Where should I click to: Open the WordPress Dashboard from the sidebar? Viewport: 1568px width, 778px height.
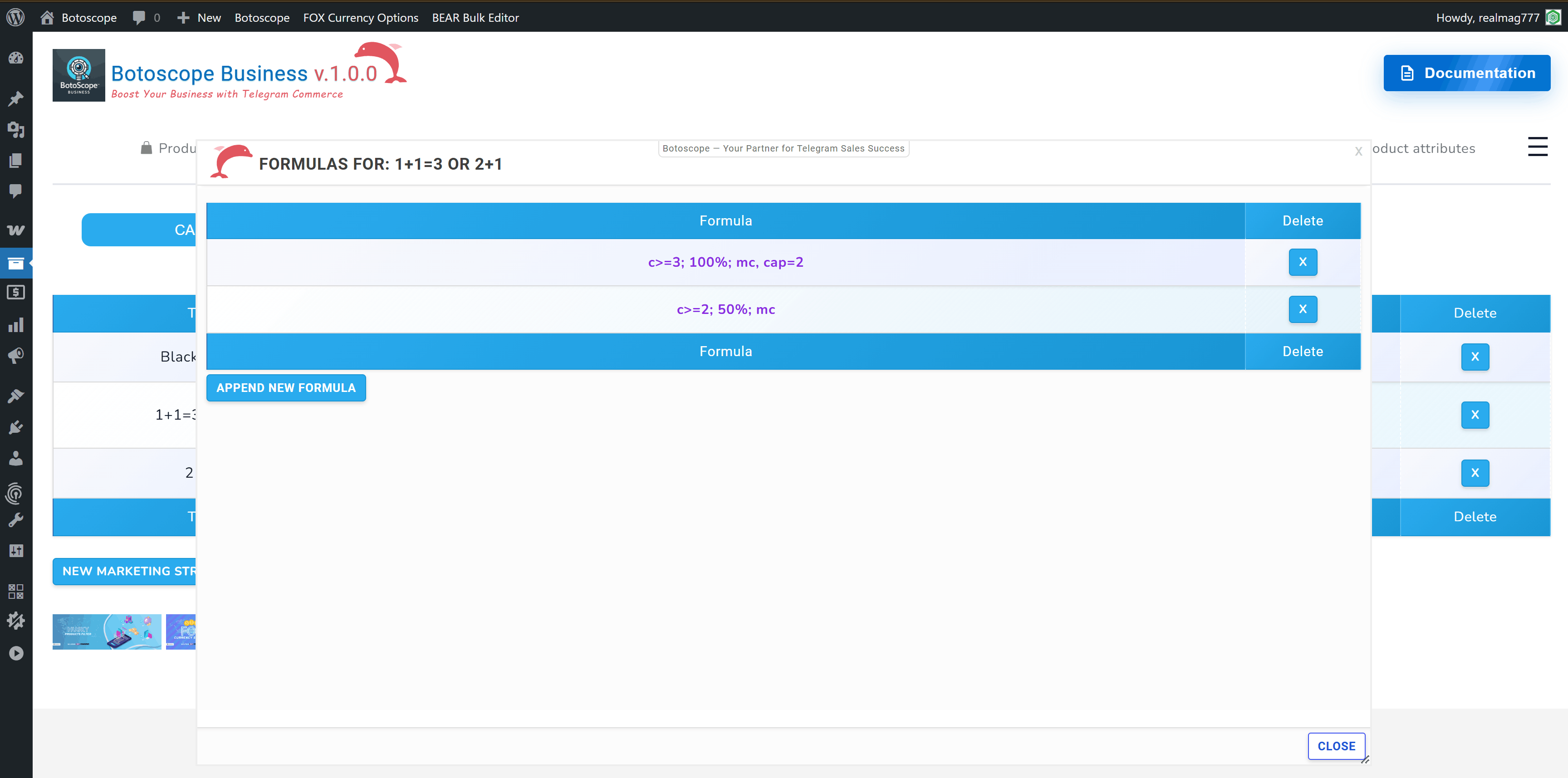click(16, 58)
